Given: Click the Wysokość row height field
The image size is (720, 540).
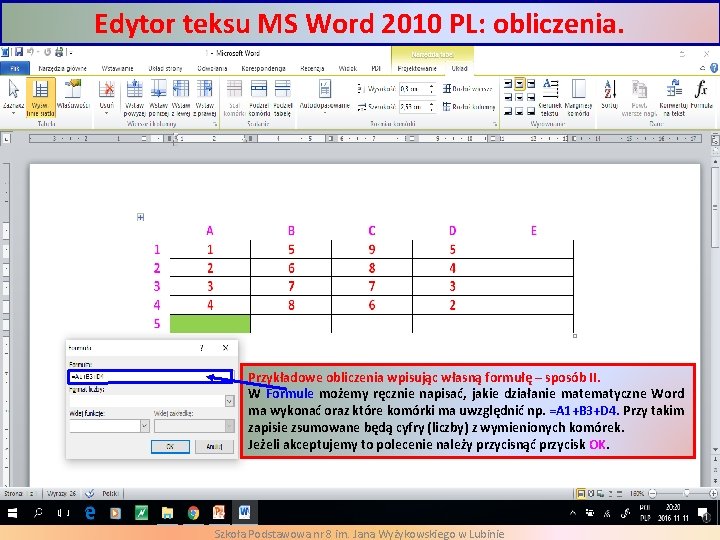Looking at the screenshot, I should pos(413,89).
